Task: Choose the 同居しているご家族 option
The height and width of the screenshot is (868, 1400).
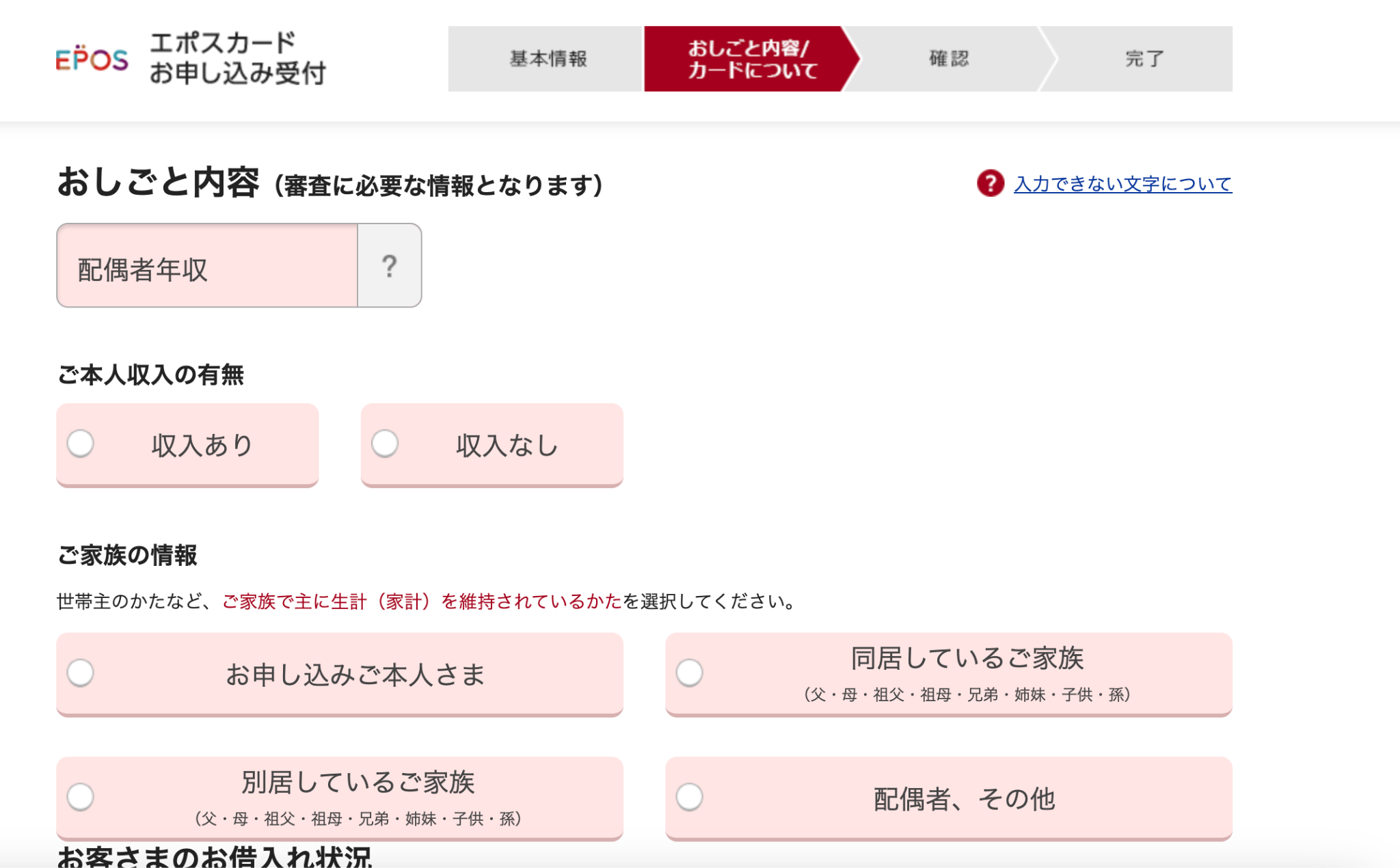Action: click(689, 673)
